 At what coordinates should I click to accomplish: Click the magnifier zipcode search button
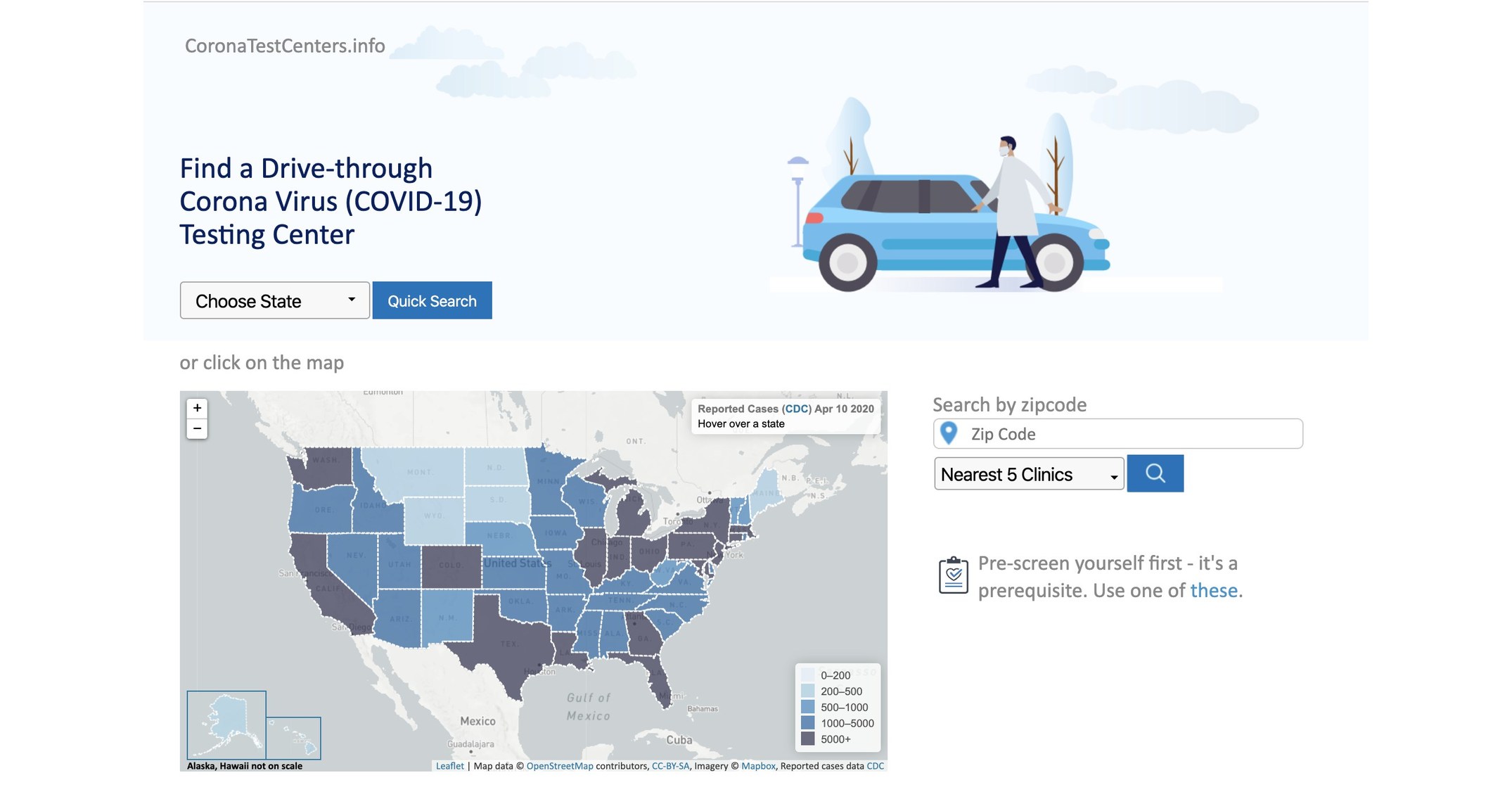click(1155, 473)
